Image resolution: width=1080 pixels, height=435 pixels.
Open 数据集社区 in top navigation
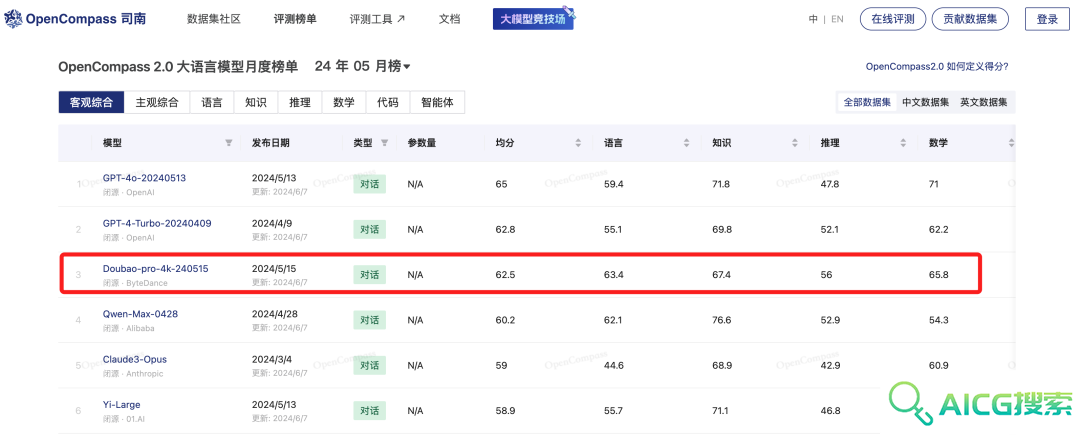coord(214,19)
